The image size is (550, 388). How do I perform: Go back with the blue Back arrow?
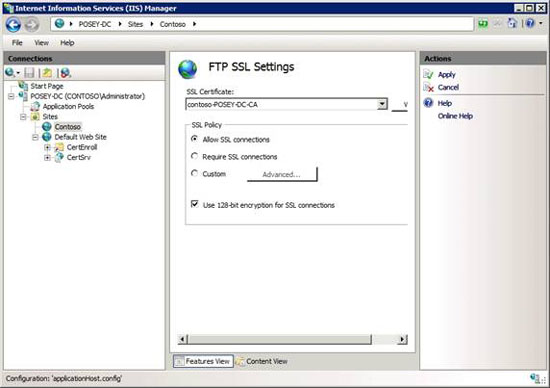tap(13, 25)
